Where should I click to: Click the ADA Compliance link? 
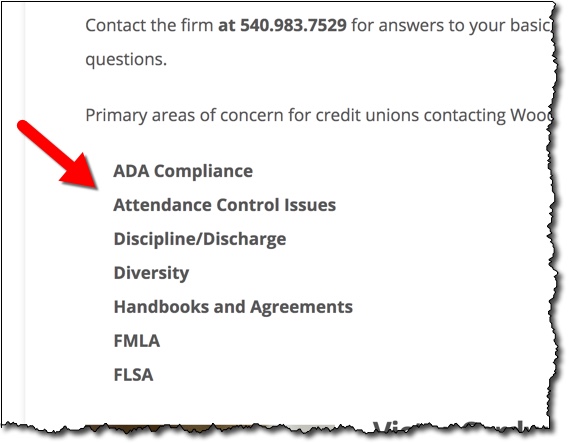[183, 171]
